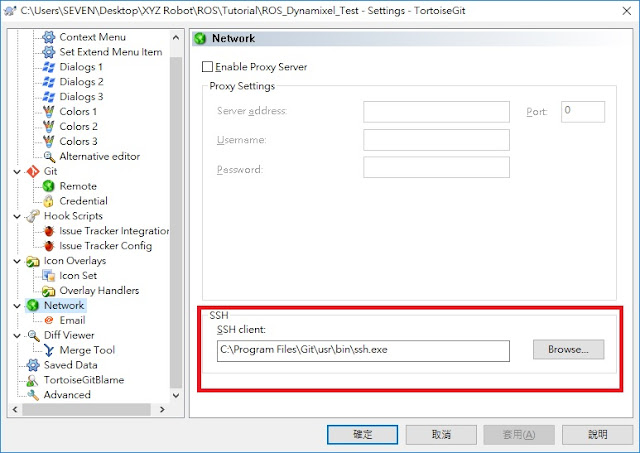Click the Server address field
The width and height of the screenshot is (640, 453).
[x=436, y=112]
